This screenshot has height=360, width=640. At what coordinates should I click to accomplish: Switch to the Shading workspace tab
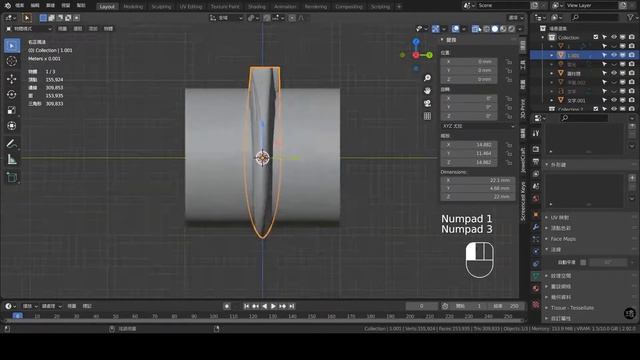pyautogui.click(x=257, y=7)
